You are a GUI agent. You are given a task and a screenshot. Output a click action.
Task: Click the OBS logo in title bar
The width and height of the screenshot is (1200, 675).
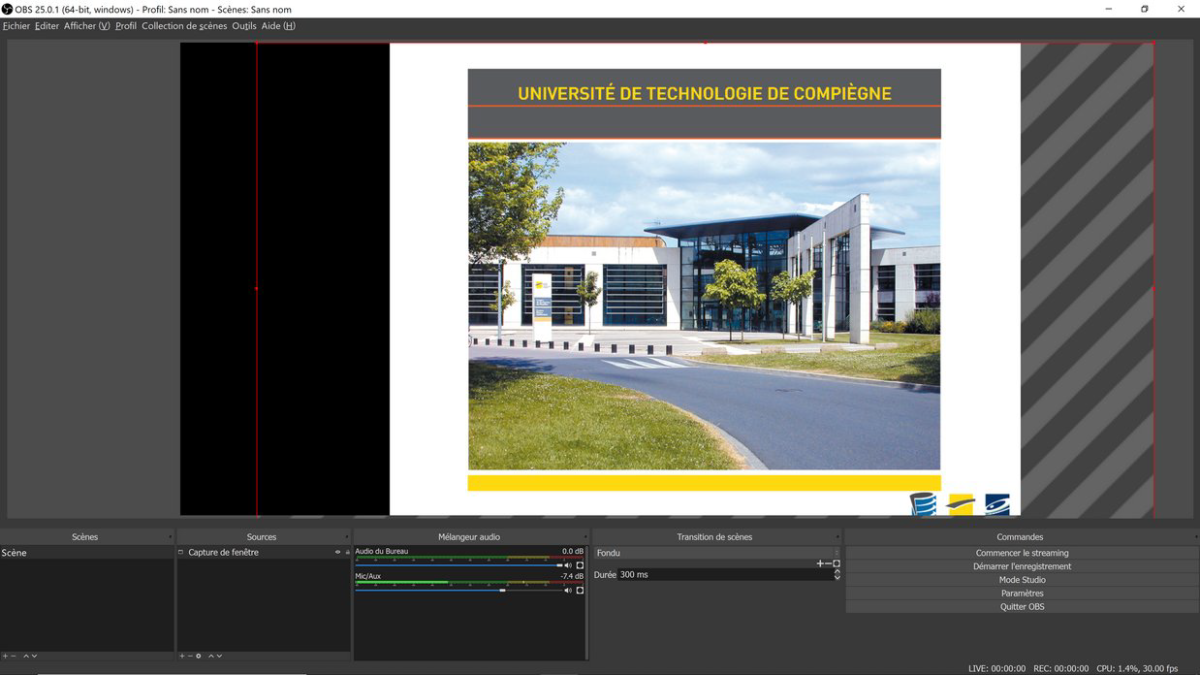coord(7,9)
